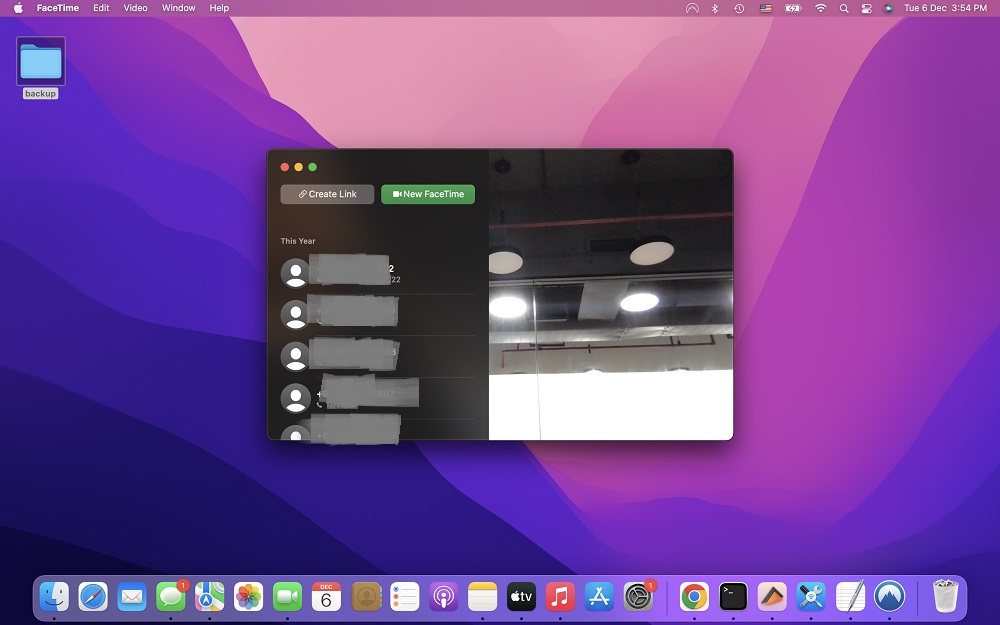
Task: Open Messages with one unread badge
Action: click(171, 597)
